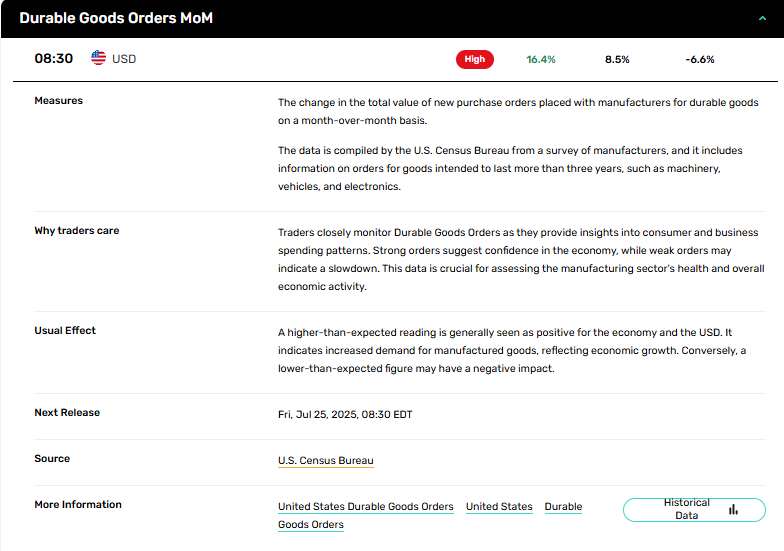The height and width of the screenshot is (551, 784).
Task: Click the red High impact badge
Action: pos(475,59)
